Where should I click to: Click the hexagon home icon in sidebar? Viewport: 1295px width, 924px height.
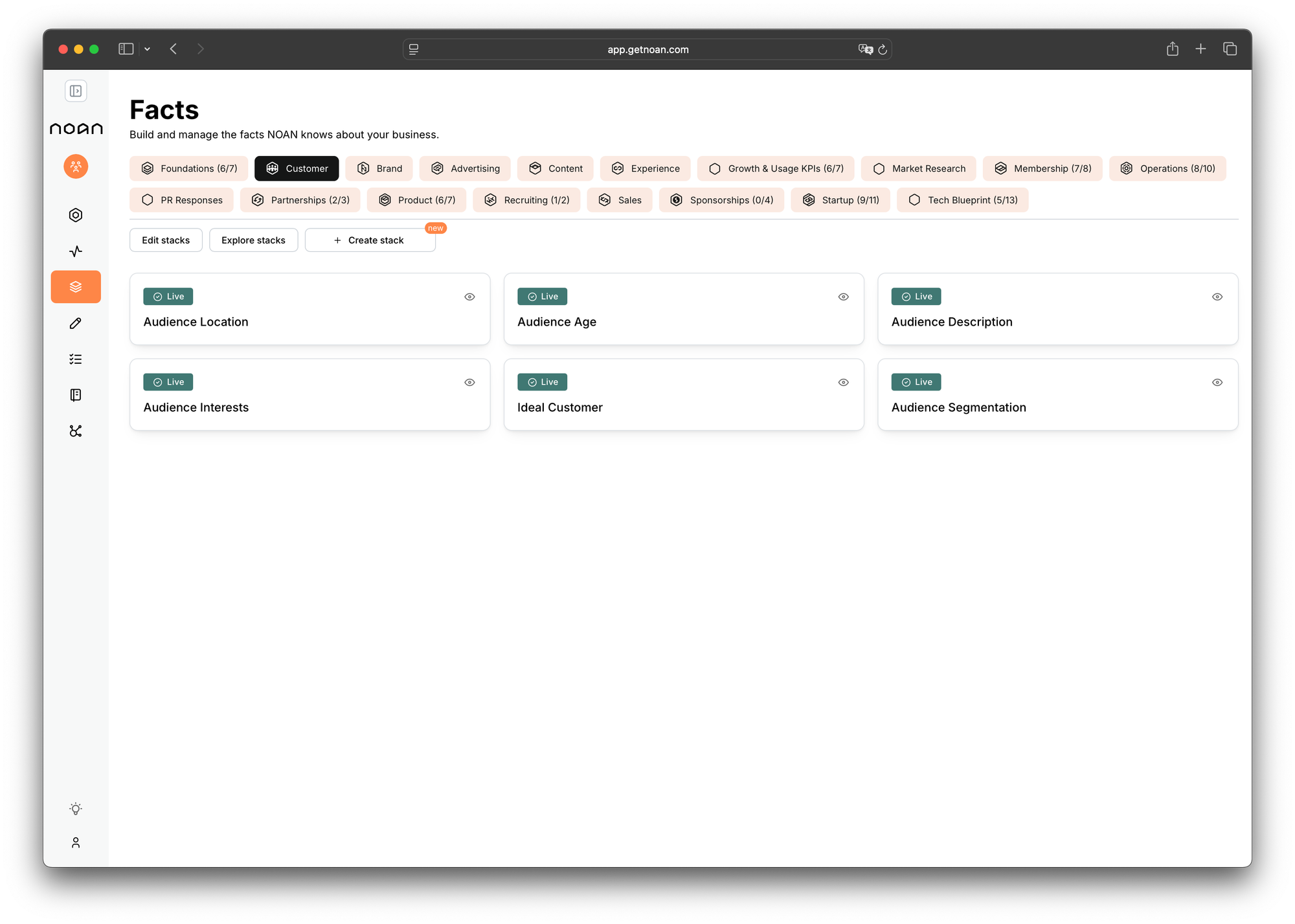coord(76,215)
